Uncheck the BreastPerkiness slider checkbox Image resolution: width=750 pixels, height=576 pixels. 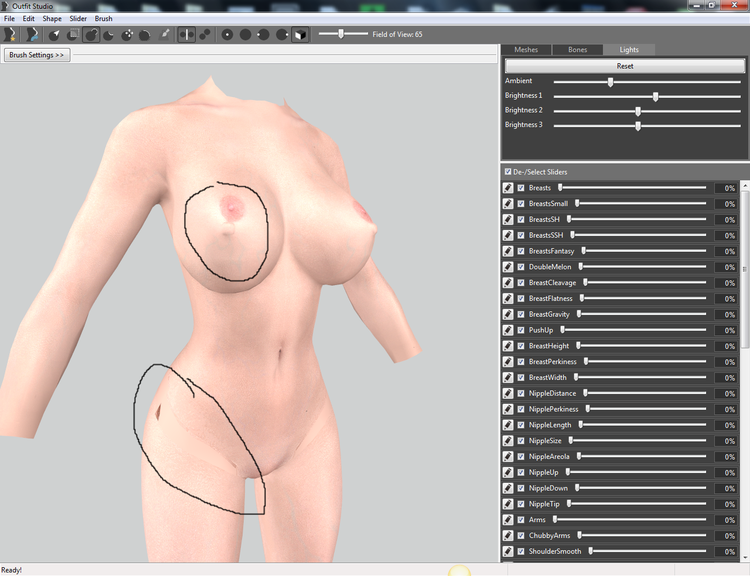[x=521, y=362]
